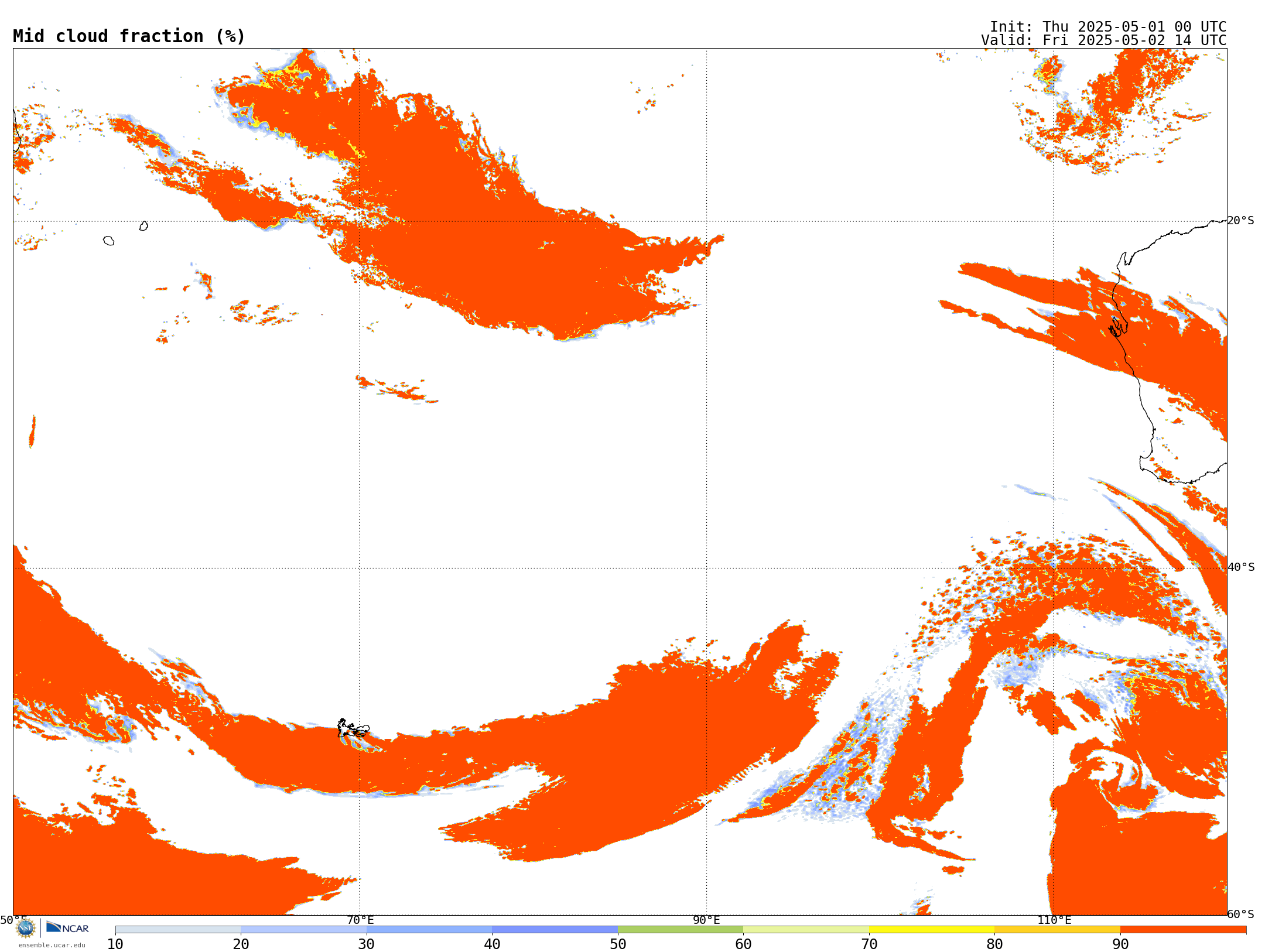Click the 110°E longitude label
The width and height of the screenshot is (1265, 952).
click(x=1054, y=920)
